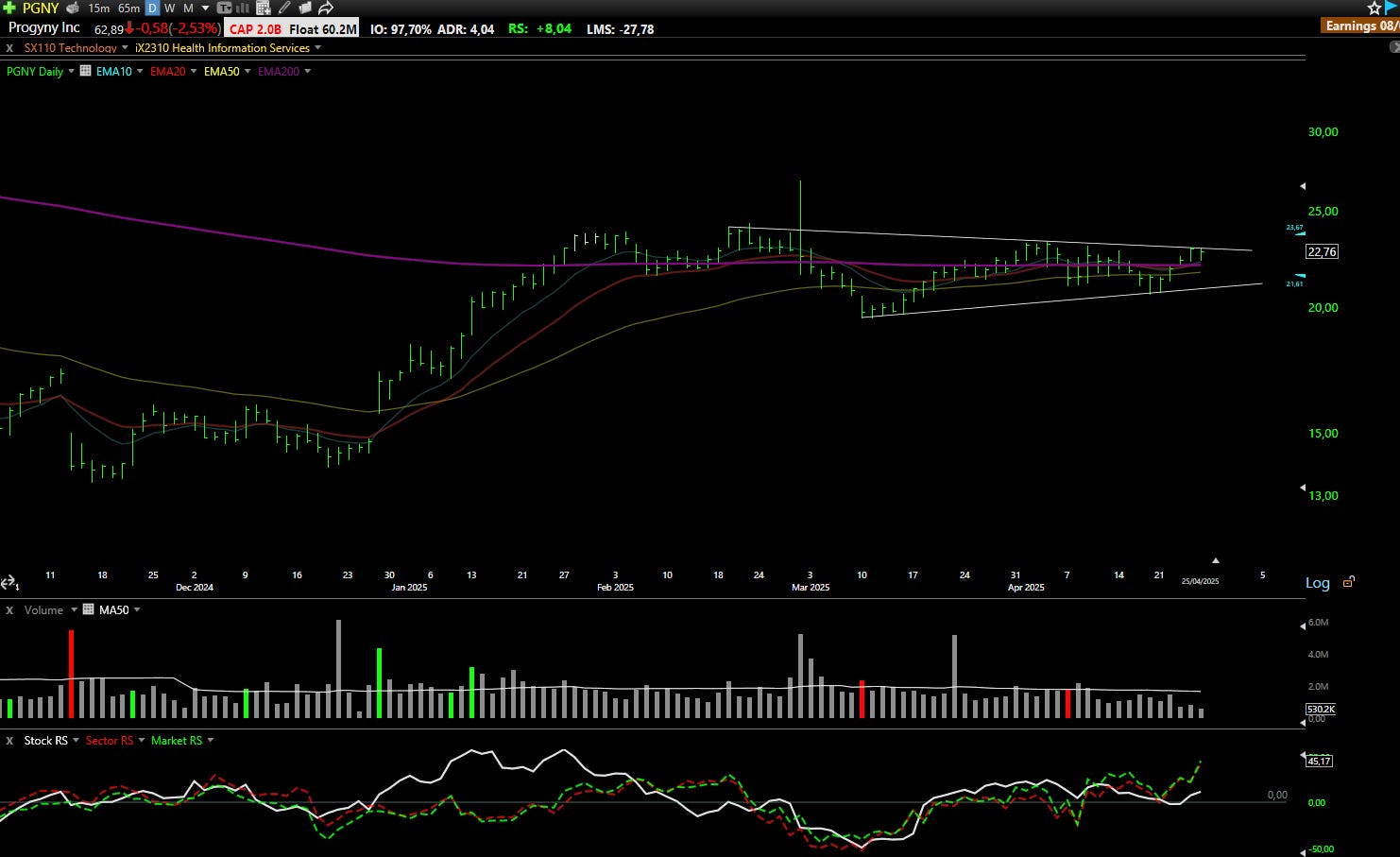Click the CAP 2.0B label
This screenshot has height=857, width=1400.
coord(255,29)
